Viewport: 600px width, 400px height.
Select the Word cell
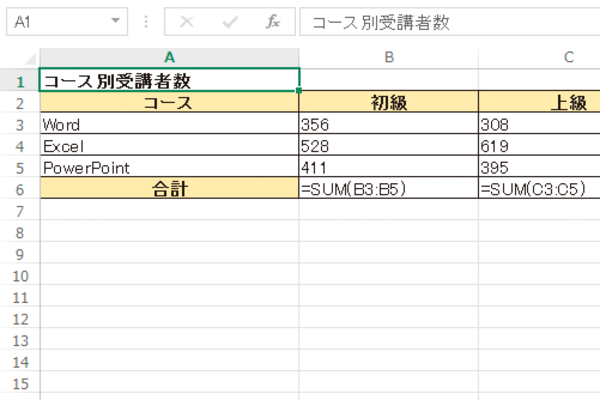coord(169,124)
